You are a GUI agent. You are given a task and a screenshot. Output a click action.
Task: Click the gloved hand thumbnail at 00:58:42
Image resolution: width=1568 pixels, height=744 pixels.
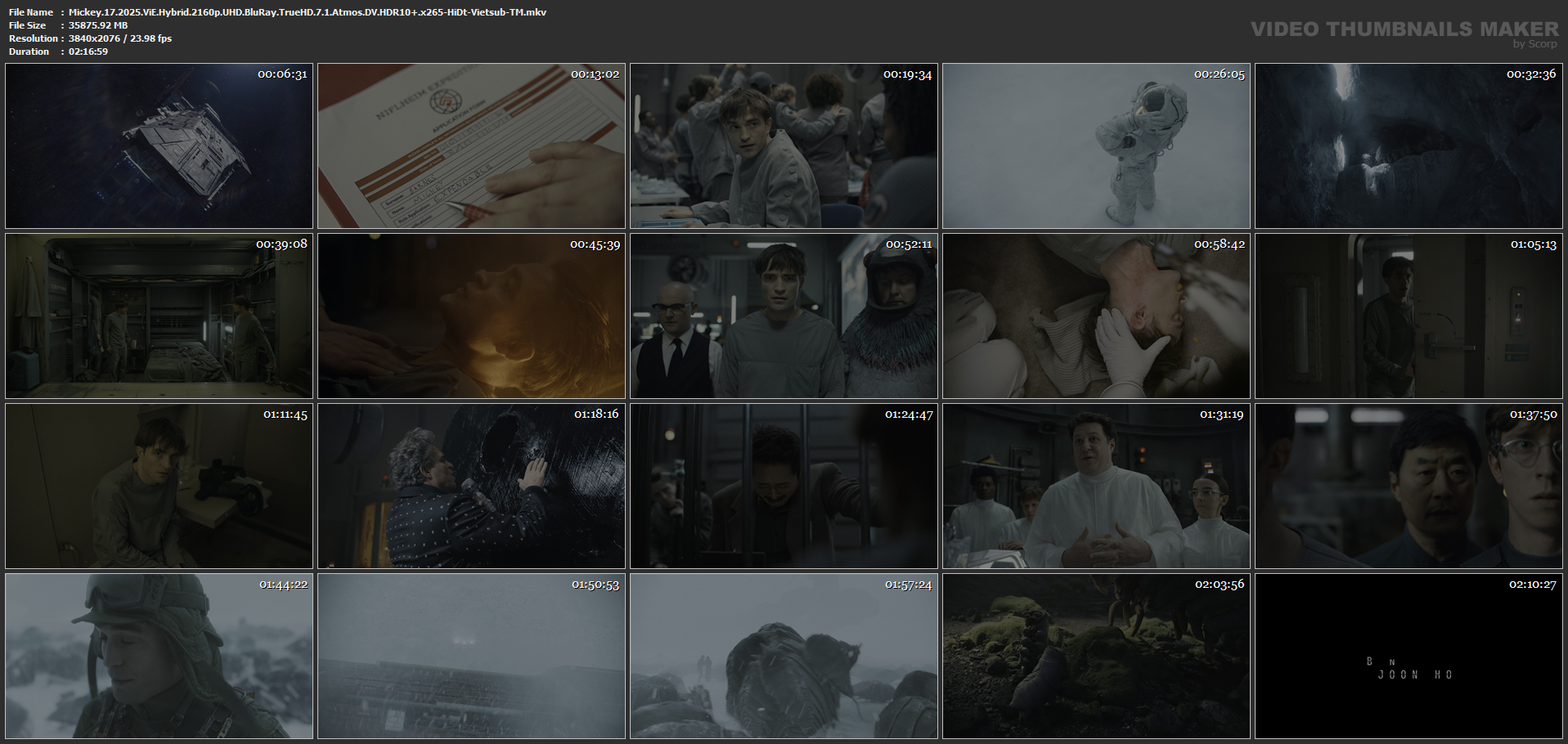1096,316
